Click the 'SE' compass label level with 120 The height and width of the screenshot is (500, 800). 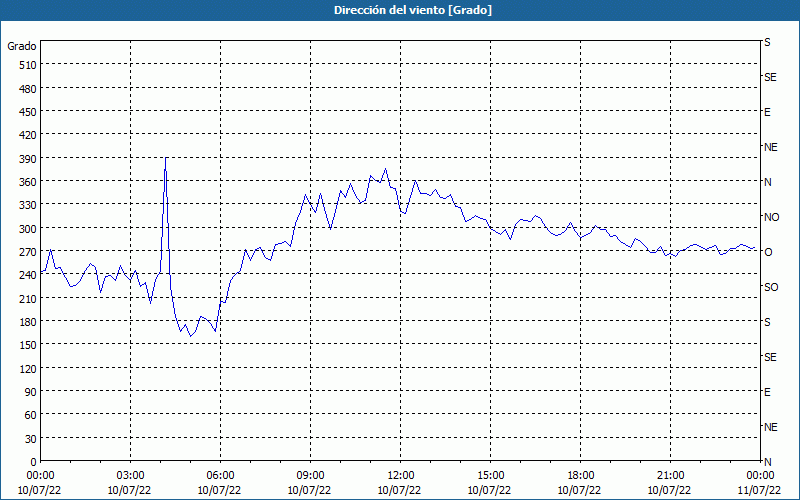(770, 357)
